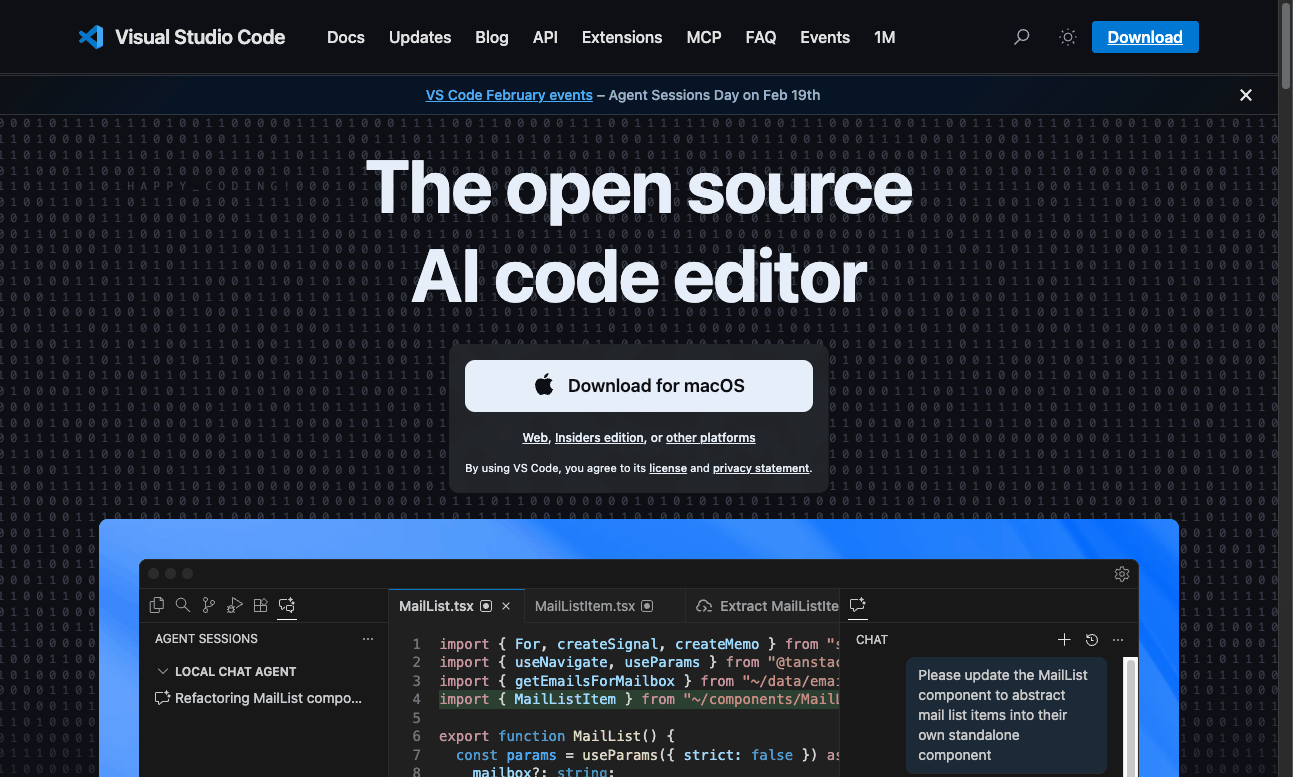The width and height of the screenshot is (1293, 777).
Task: Open MCP in navigation
Action: [x=704, y=37]
